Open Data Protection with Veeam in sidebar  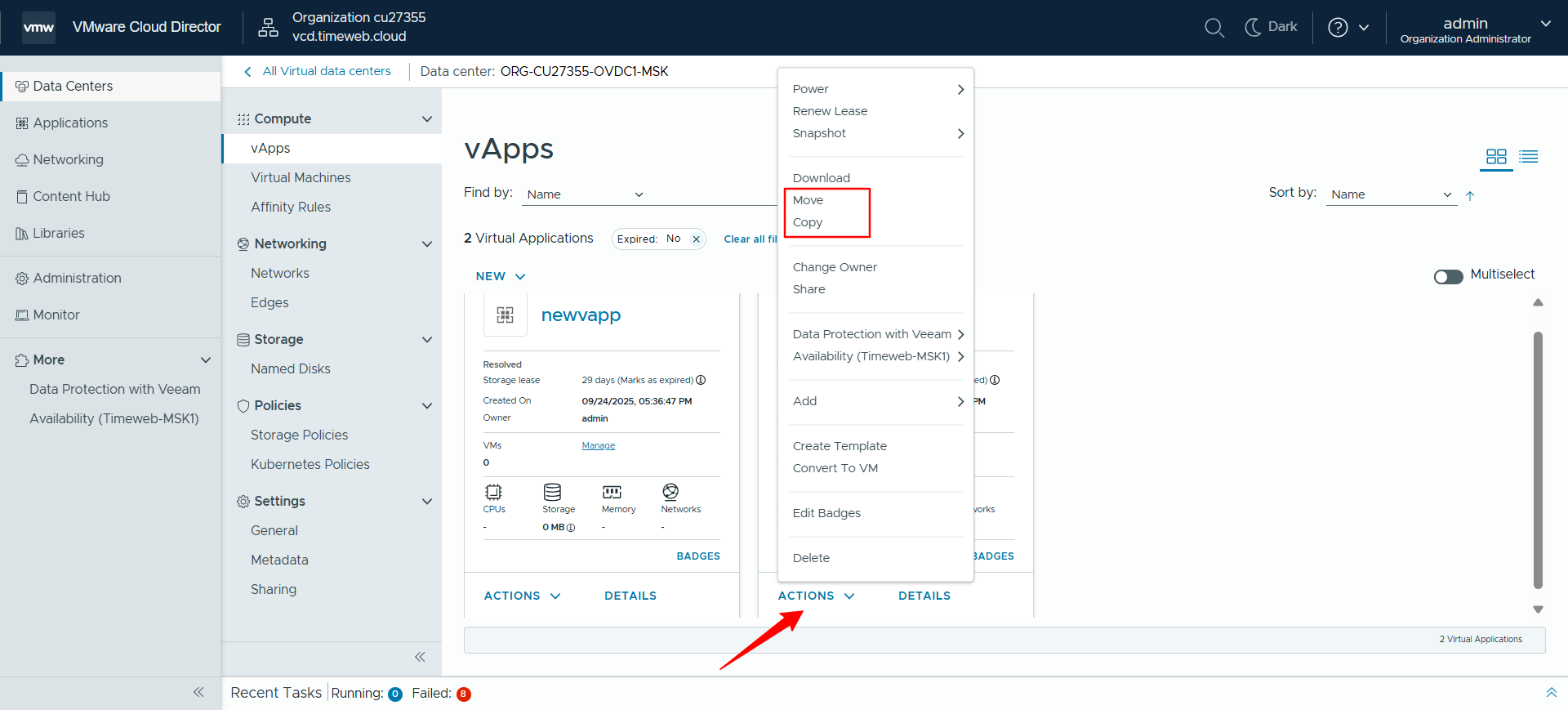pyautogui.click(x=115, y=389)
